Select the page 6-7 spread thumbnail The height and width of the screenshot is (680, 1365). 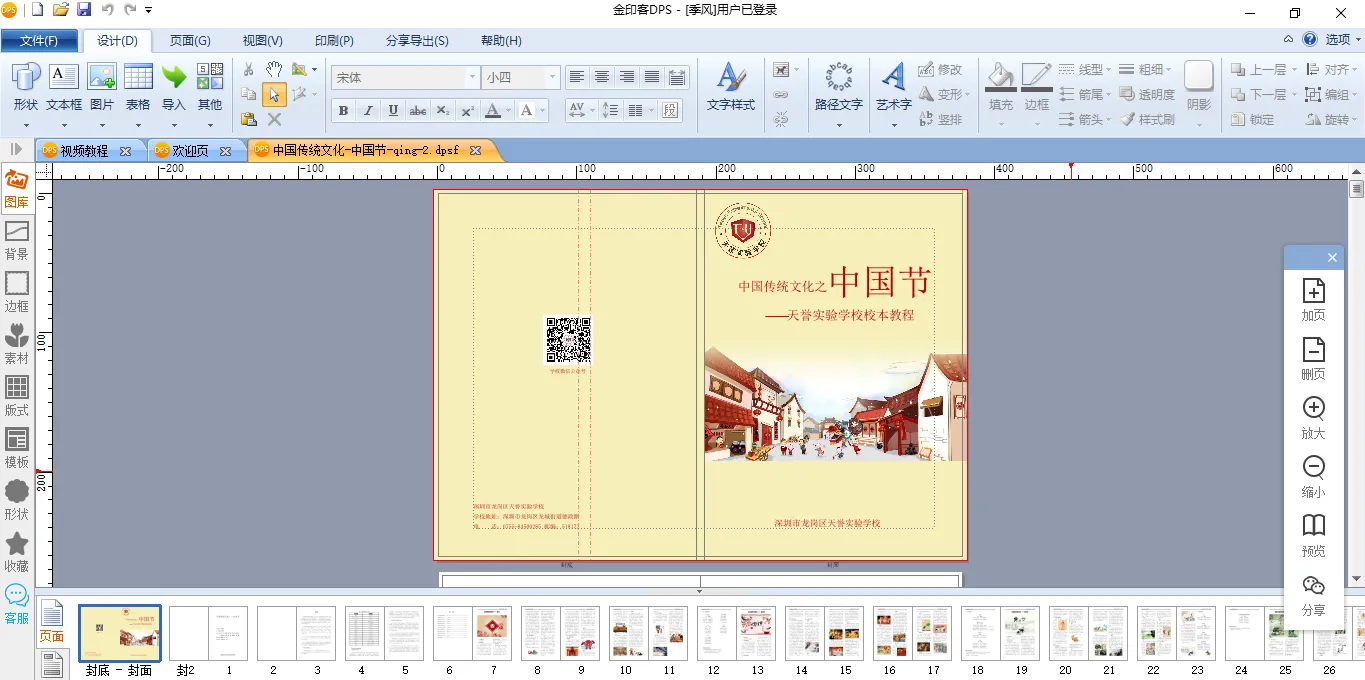[472, 632]
